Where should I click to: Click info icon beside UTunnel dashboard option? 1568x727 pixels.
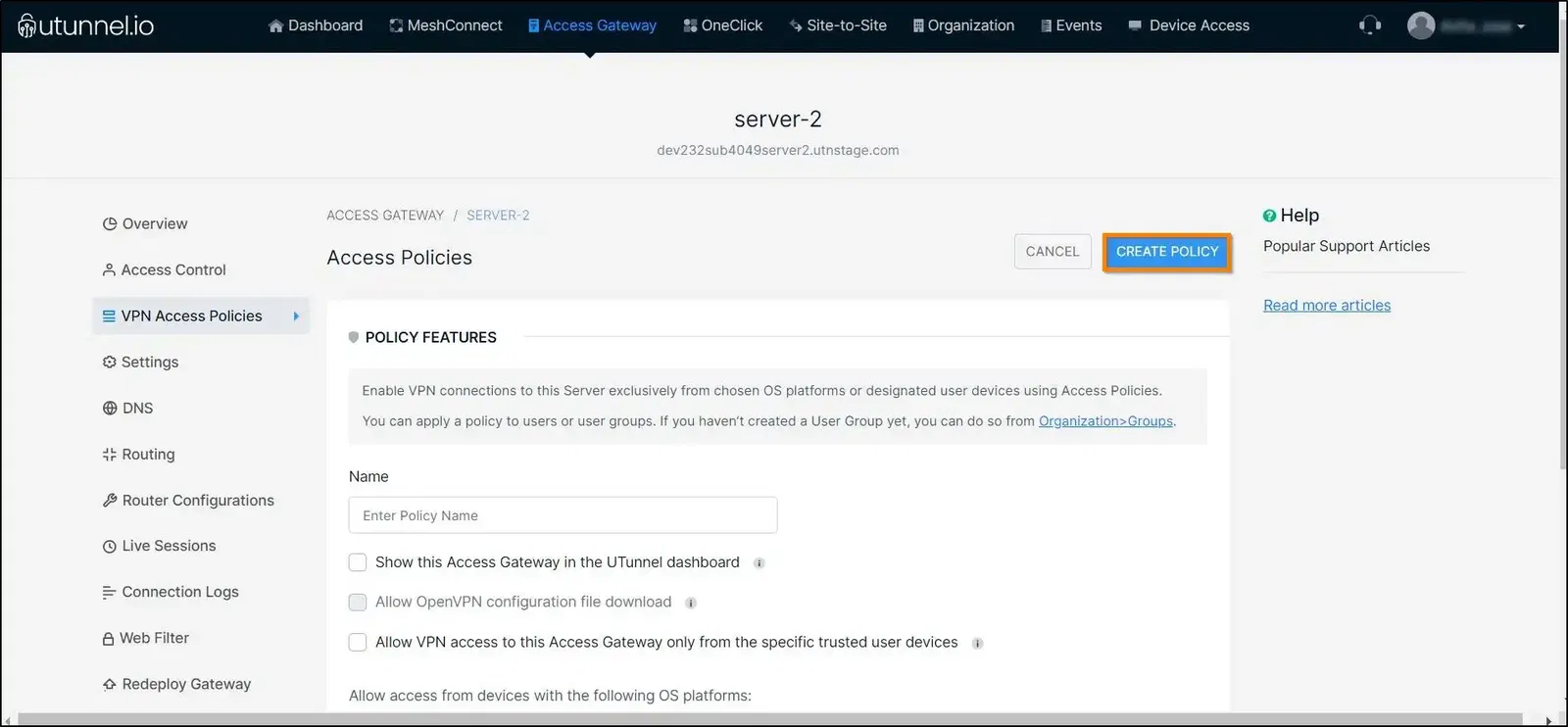click(x=759, y=563)
